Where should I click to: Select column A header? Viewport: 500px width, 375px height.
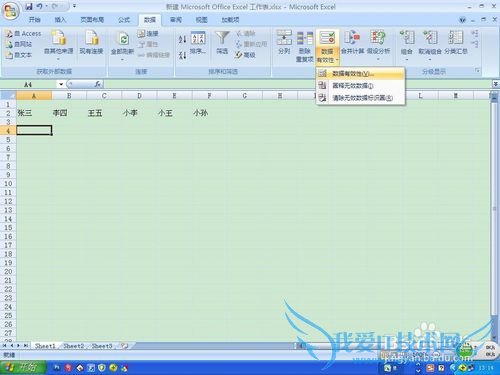34,96
